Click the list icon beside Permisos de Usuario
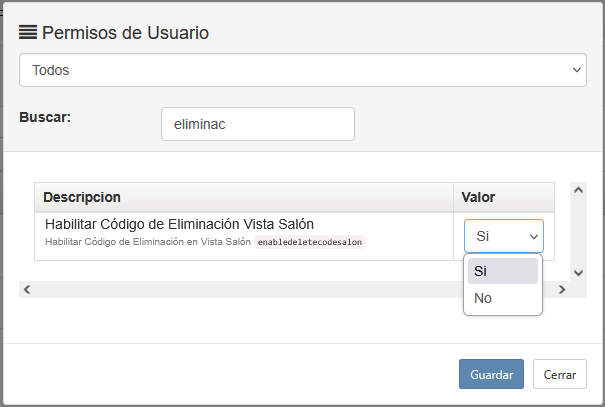Viewport: 605px width, 407px height. 28,32
